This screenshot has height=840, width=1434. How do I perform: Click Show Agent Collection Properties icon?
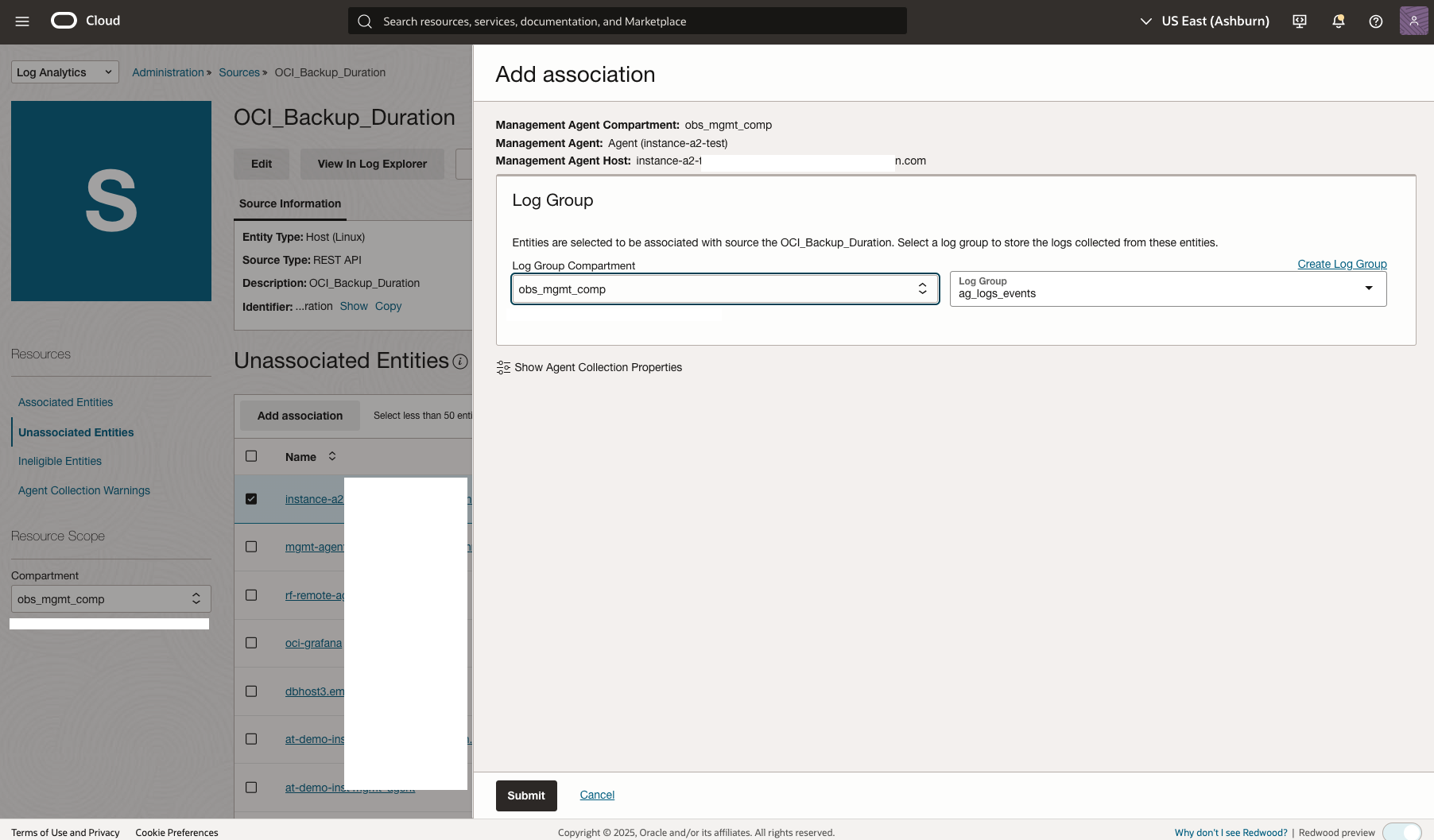click(503, 367)
